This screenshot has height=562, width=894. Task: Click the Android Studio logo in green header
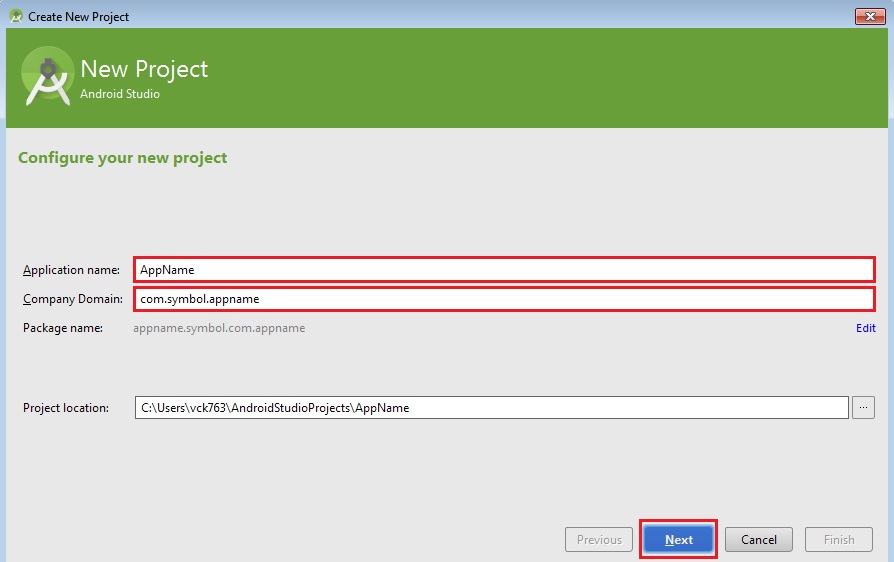47,76
